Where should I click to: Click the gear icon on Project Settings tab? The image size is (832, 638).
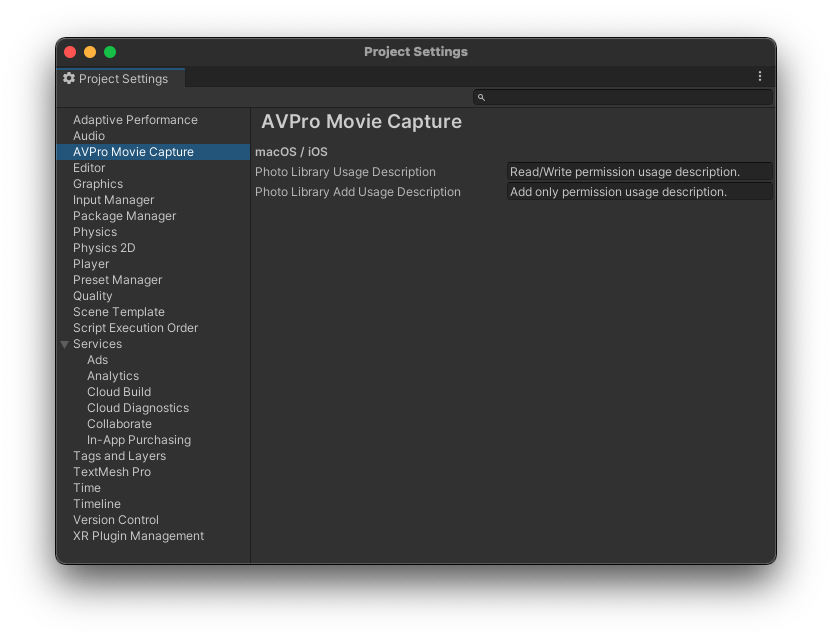[69, 79]
